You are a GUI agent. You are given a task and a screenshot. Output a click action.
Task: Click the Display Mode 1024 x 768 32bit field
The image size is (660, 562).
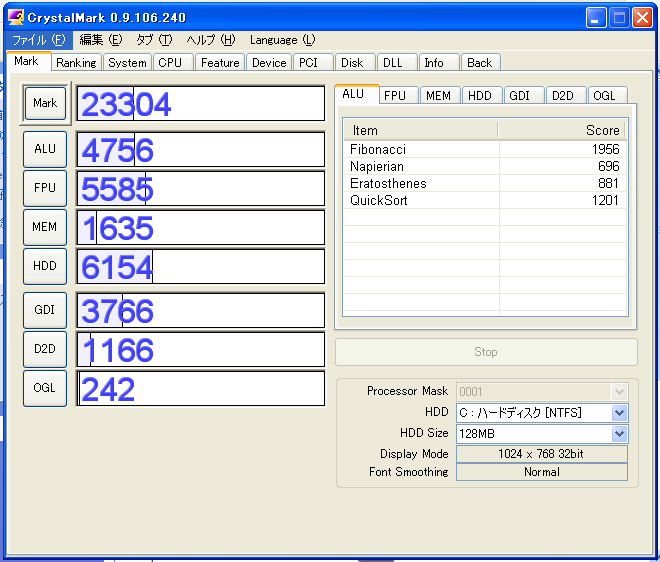point(542,454)
